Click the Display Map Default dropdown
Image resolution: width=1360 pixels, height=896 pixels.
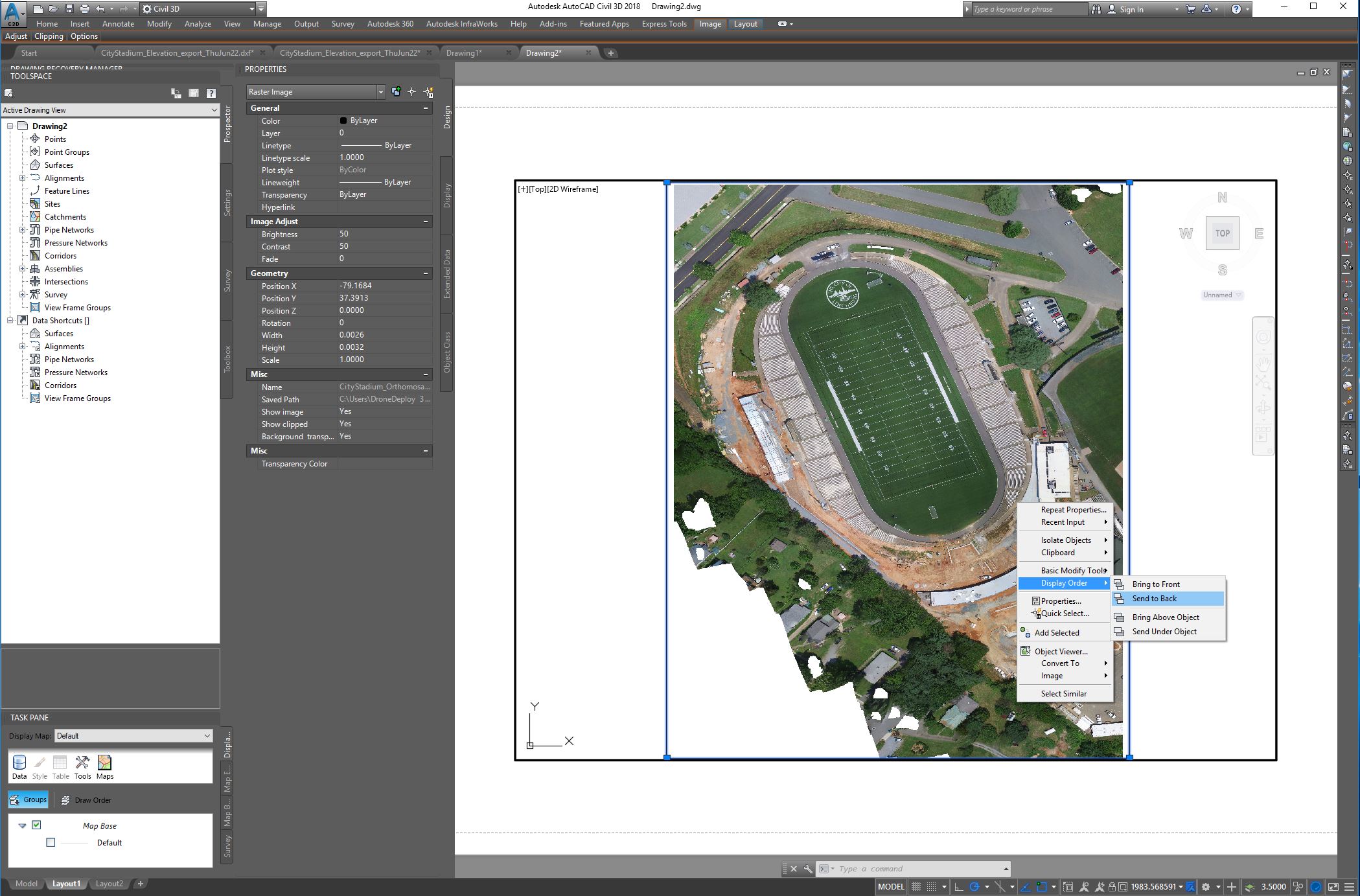coord(131,735)
